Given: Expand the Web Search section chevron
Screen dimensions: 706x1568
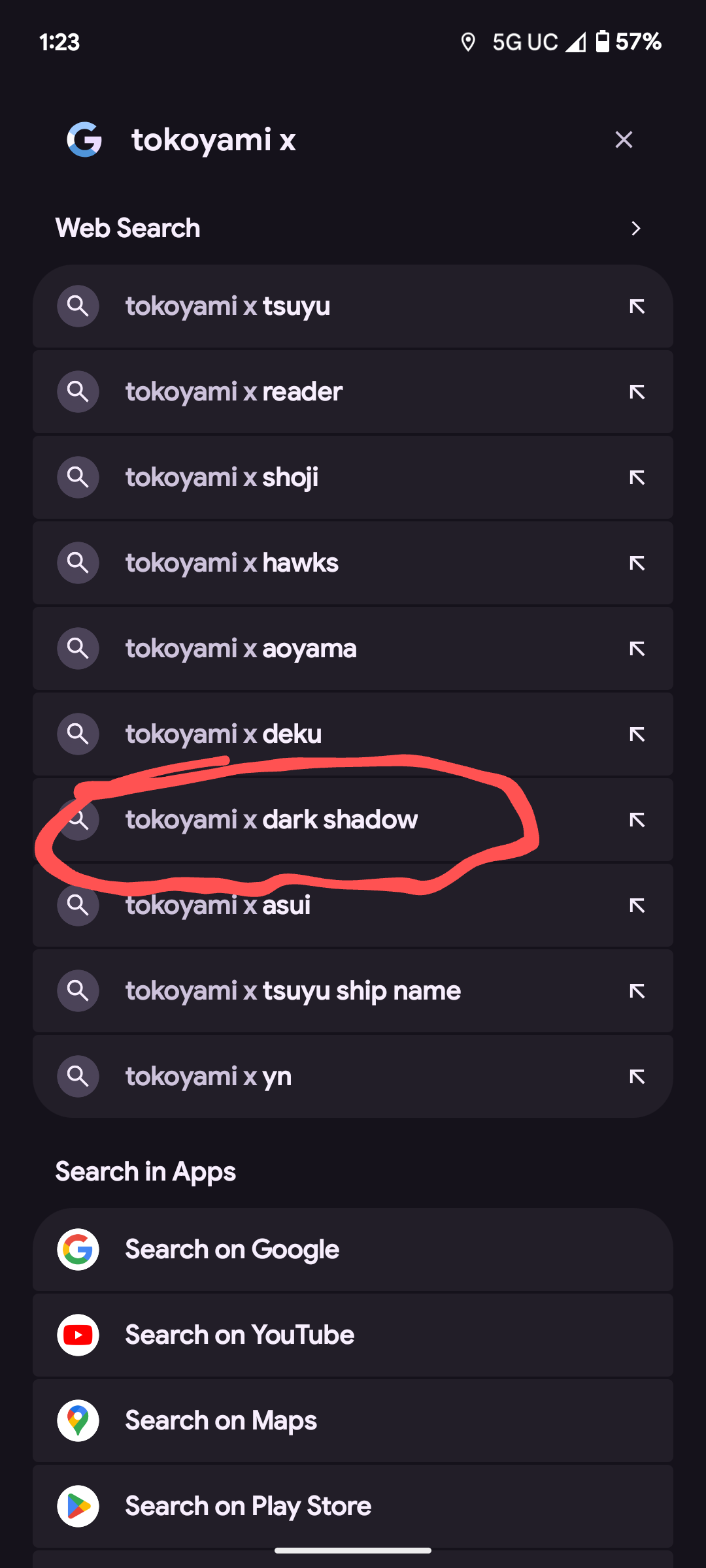Looking at the screenshot, I should click(635, 228).
